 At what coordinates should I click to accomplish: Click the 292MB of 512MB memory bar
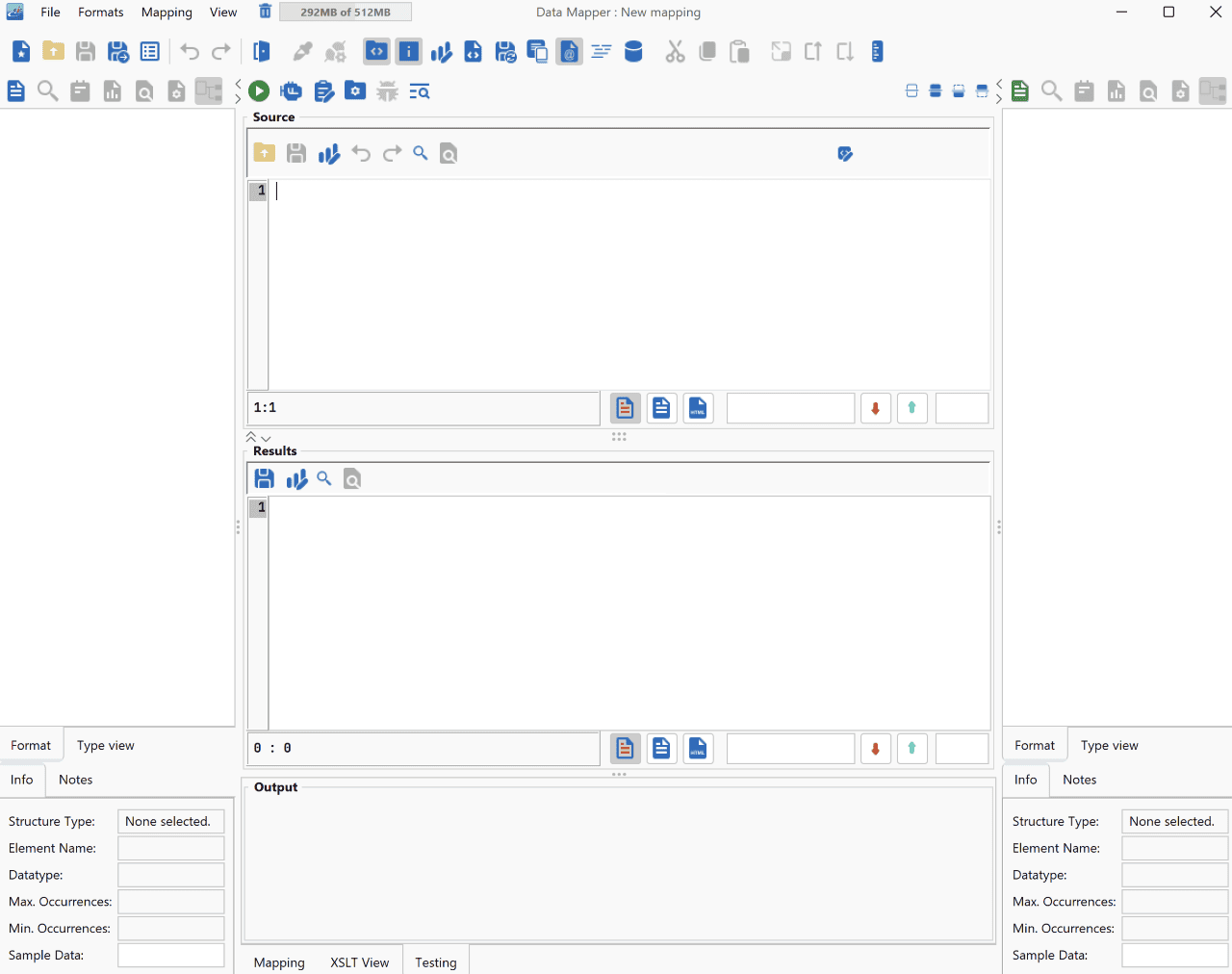346,13
